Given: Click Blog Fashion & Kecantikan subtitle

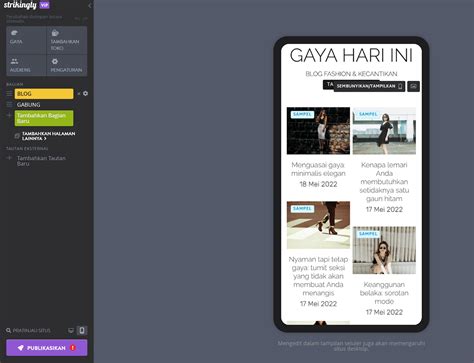Looking at the screenshot, I should (x=351, y=74).
